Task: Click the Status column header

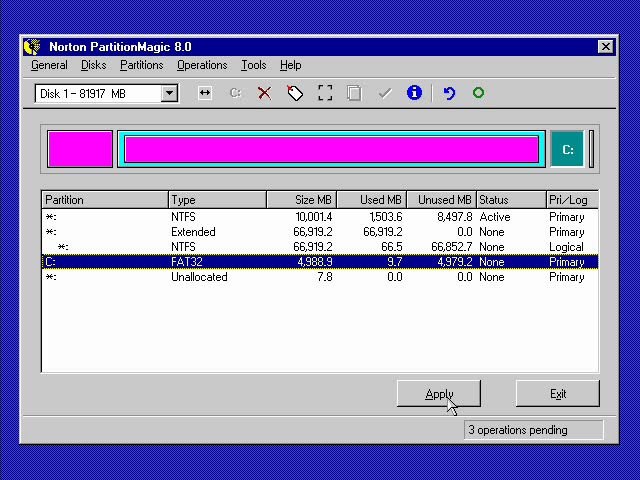Action: coord(511,200)
